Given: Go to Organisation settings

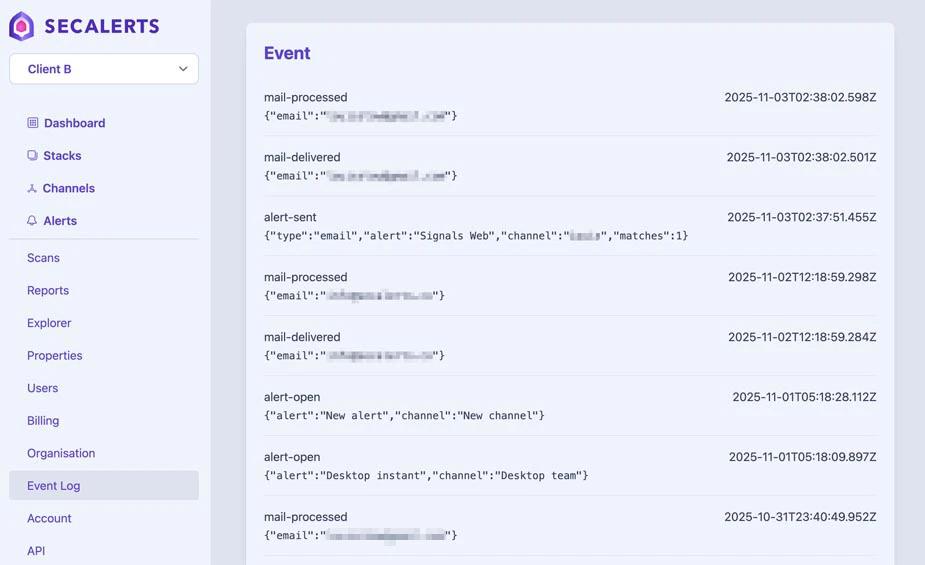Looking at the screenshot, I should click(61, 453).
